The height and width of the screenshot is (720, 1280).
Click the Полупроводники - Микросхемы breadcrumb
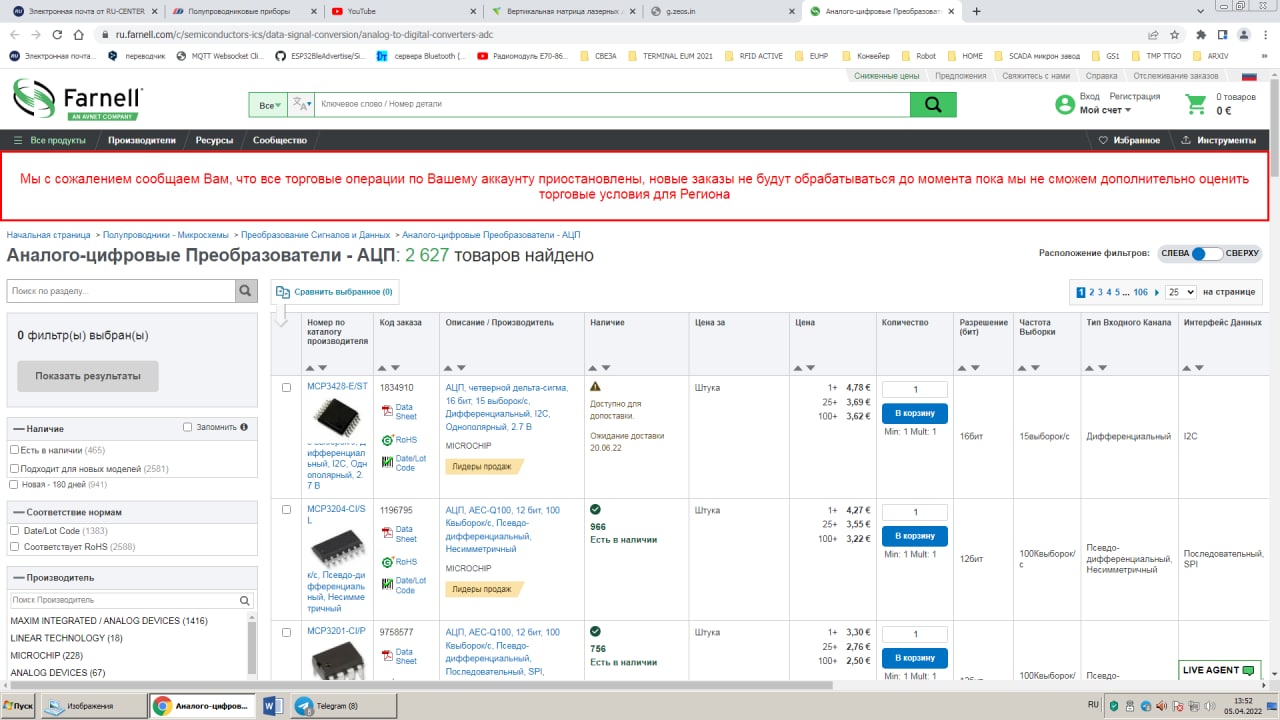[166, 235]
